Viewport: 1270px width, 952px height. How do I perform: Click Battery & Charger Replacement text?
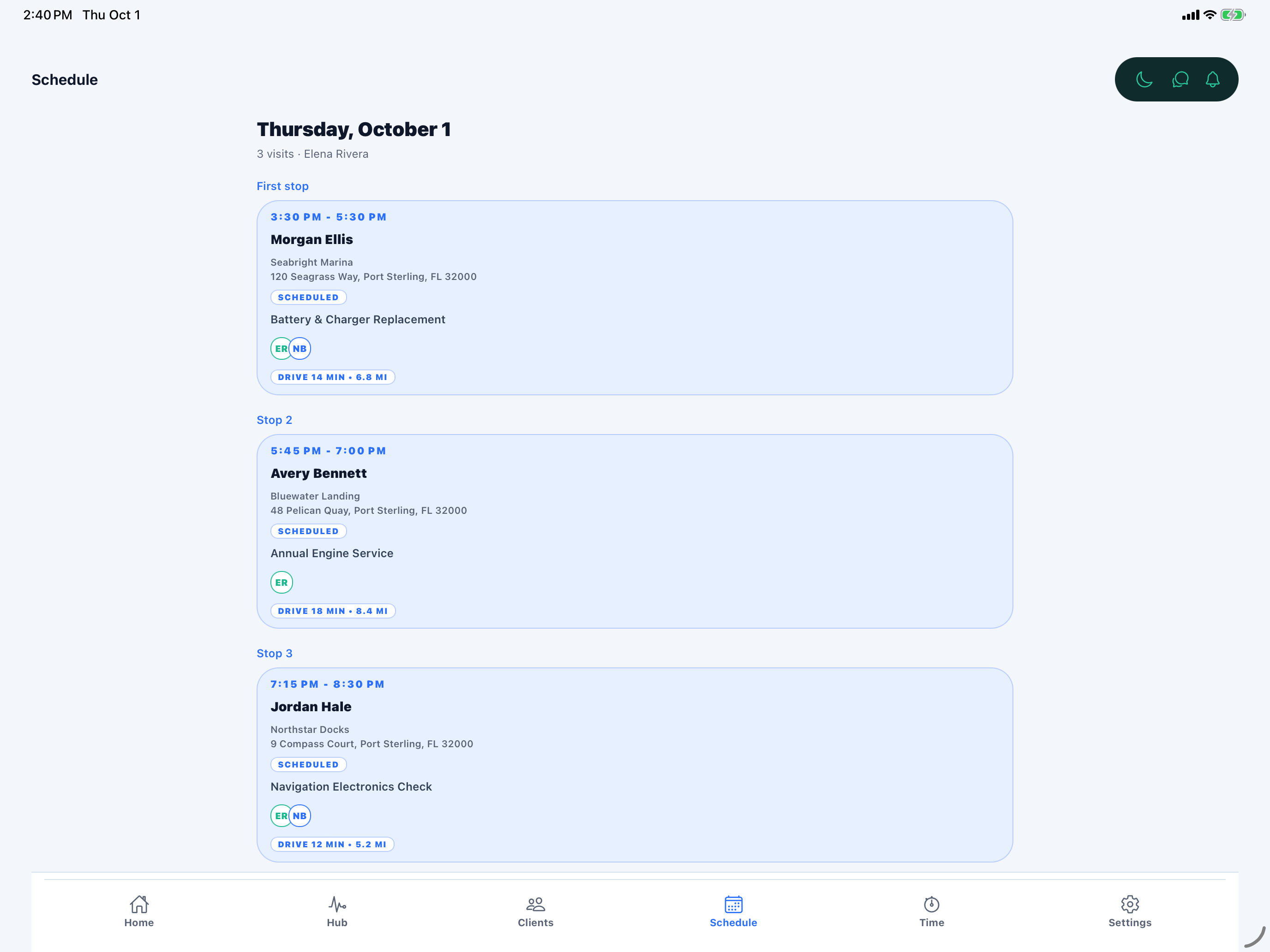pyautogui.click(x=358, y=320)
